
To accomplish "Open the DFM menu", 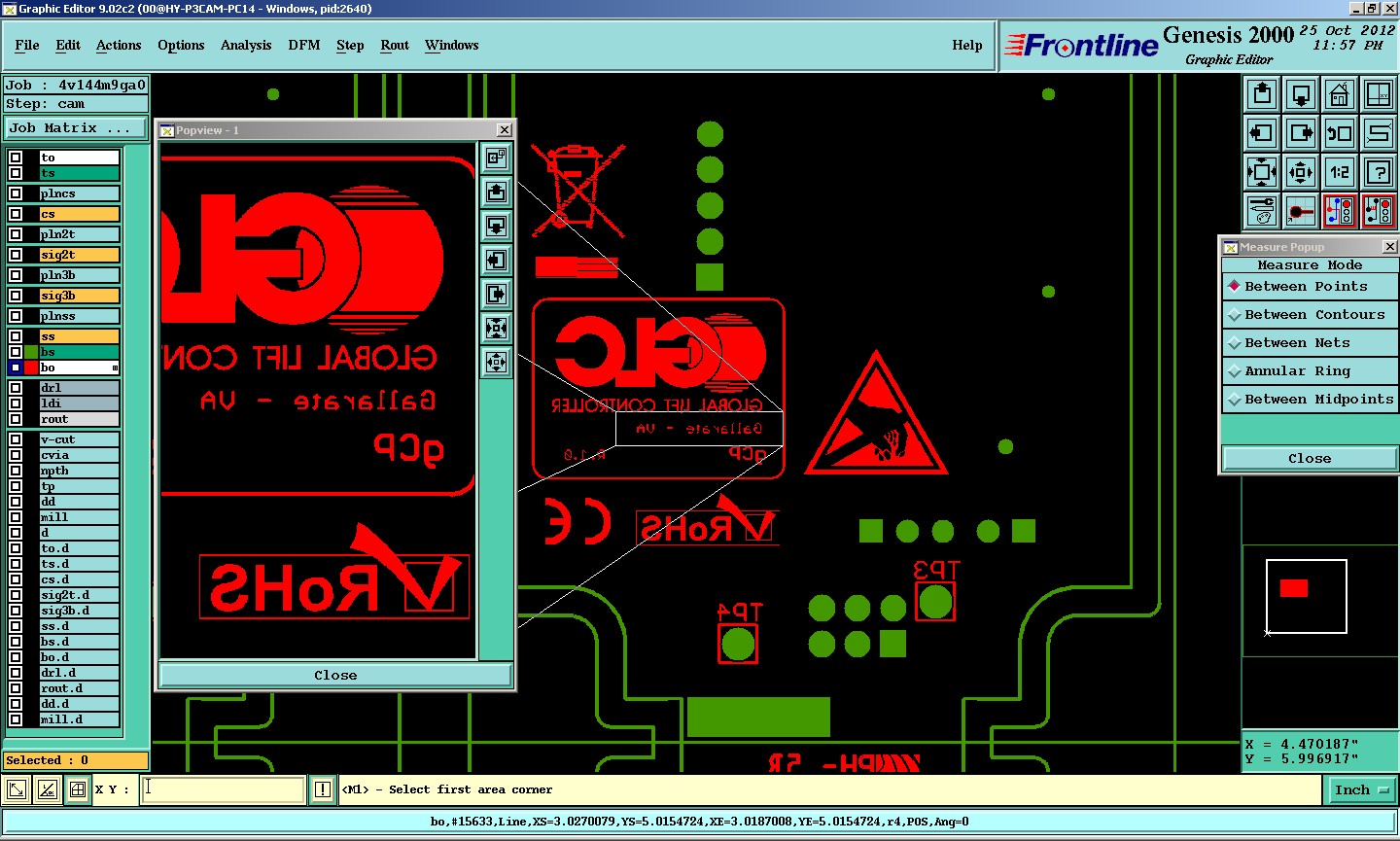I will (x=304, y=45).
